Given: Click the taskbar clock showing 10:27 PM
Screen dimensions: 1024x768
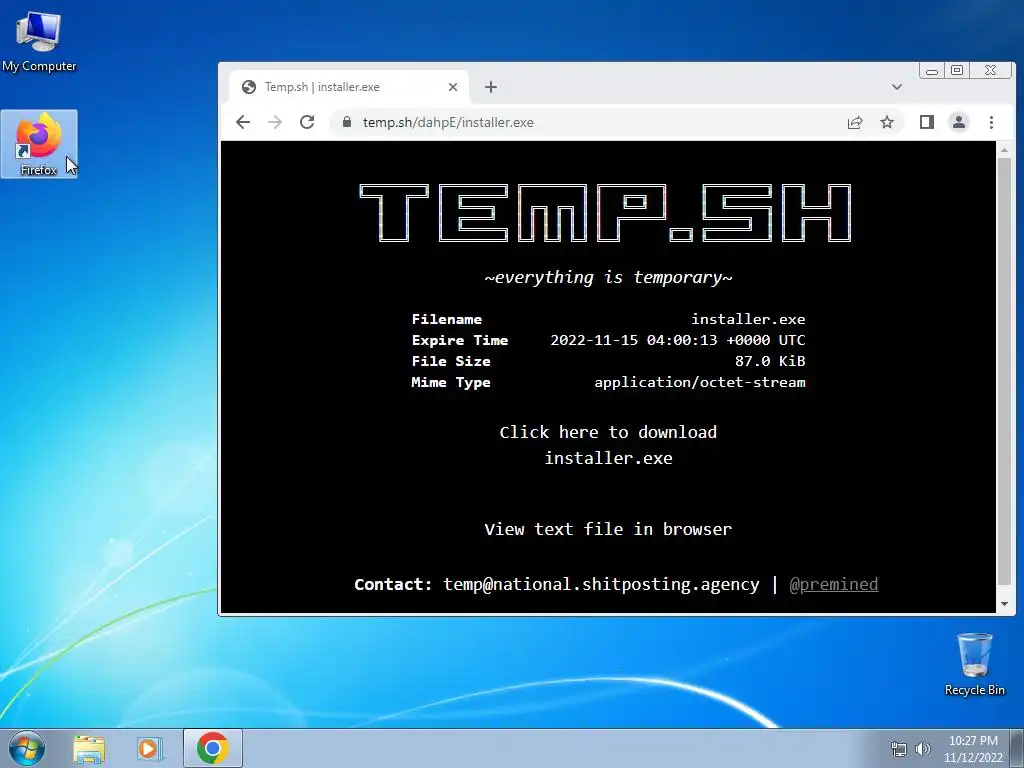Looking at the screenshot, I should point(973,749).
